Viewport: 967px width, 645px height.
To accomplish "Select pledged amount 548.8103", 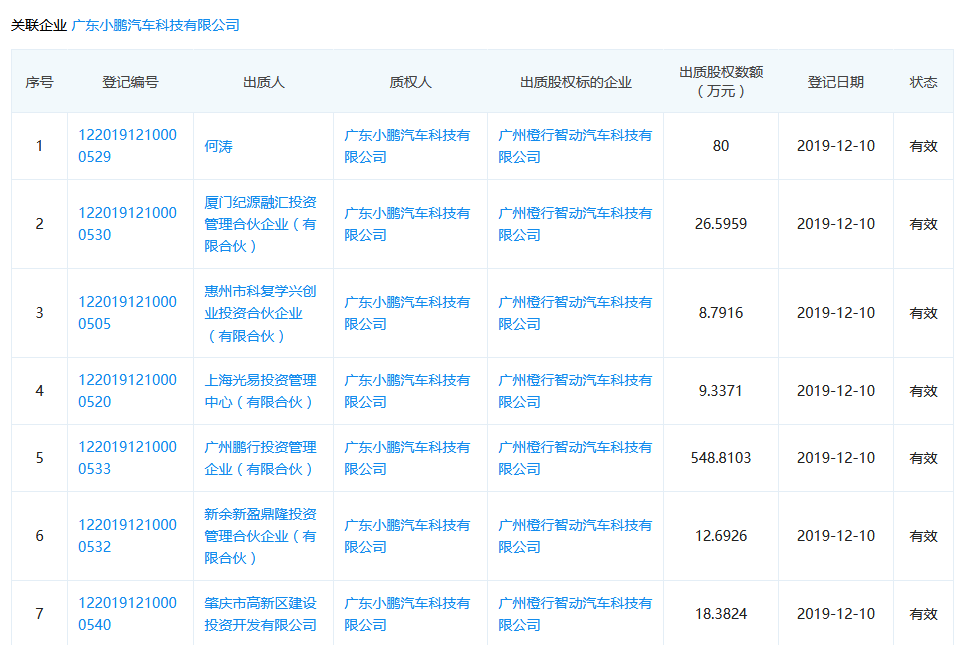I will point(721,458).
